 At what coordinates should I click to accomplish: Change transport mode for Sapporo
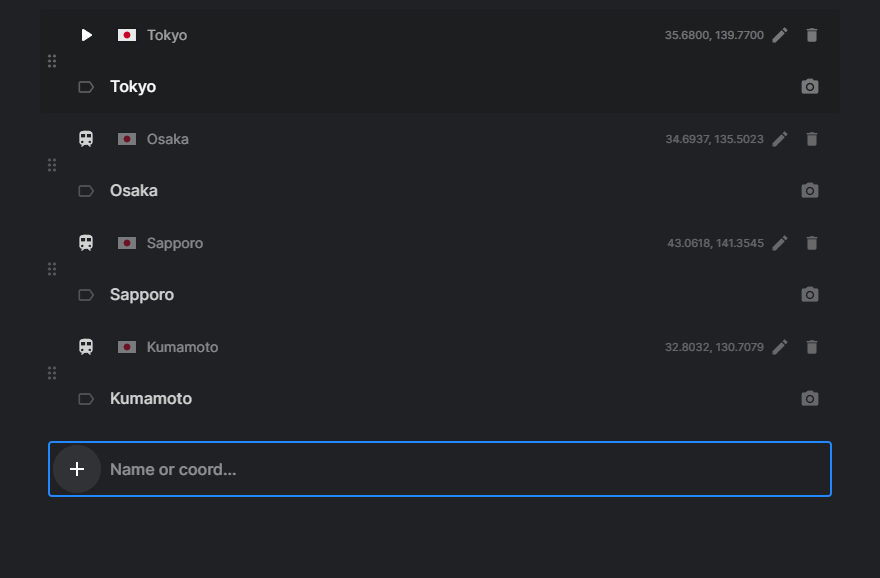[x=86, y=243]
